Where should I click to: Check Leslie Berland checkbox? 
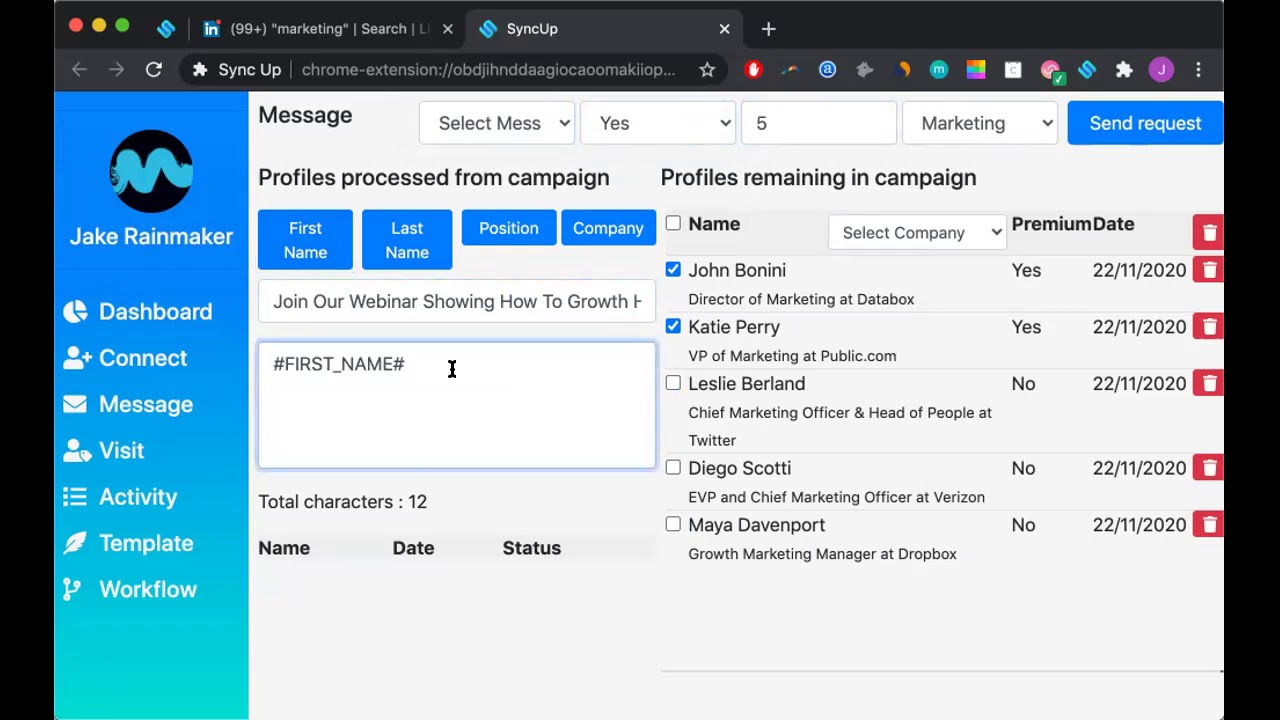tap(673, 384)
